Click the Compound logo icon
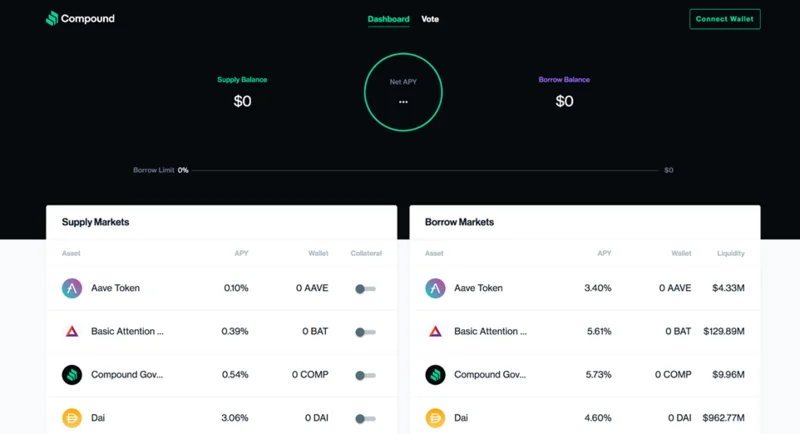800x434 pixels. point(52,18)
